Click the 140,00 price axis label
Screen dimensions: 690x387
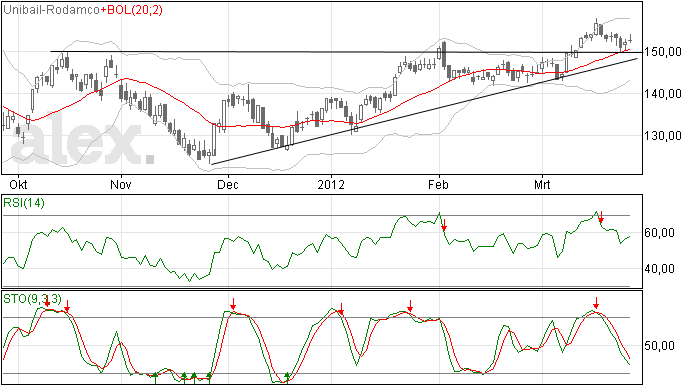(x=662, y=93)
